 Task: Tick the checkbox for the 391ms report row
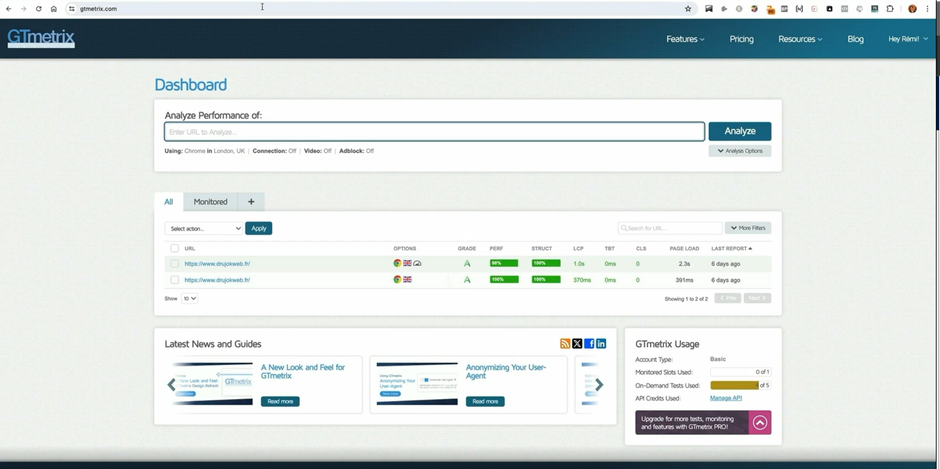point(174,279)
